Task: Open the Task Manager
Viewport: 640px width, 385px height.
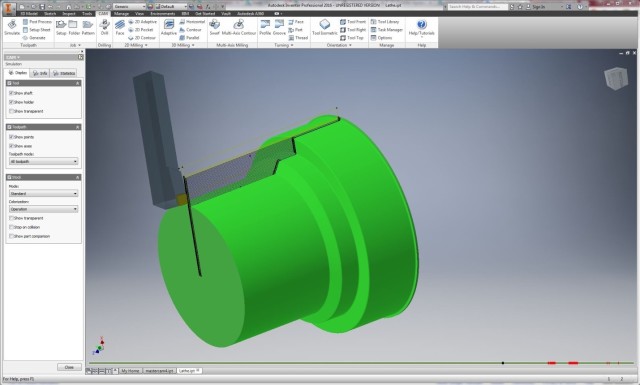Action: tap(387, 30)
